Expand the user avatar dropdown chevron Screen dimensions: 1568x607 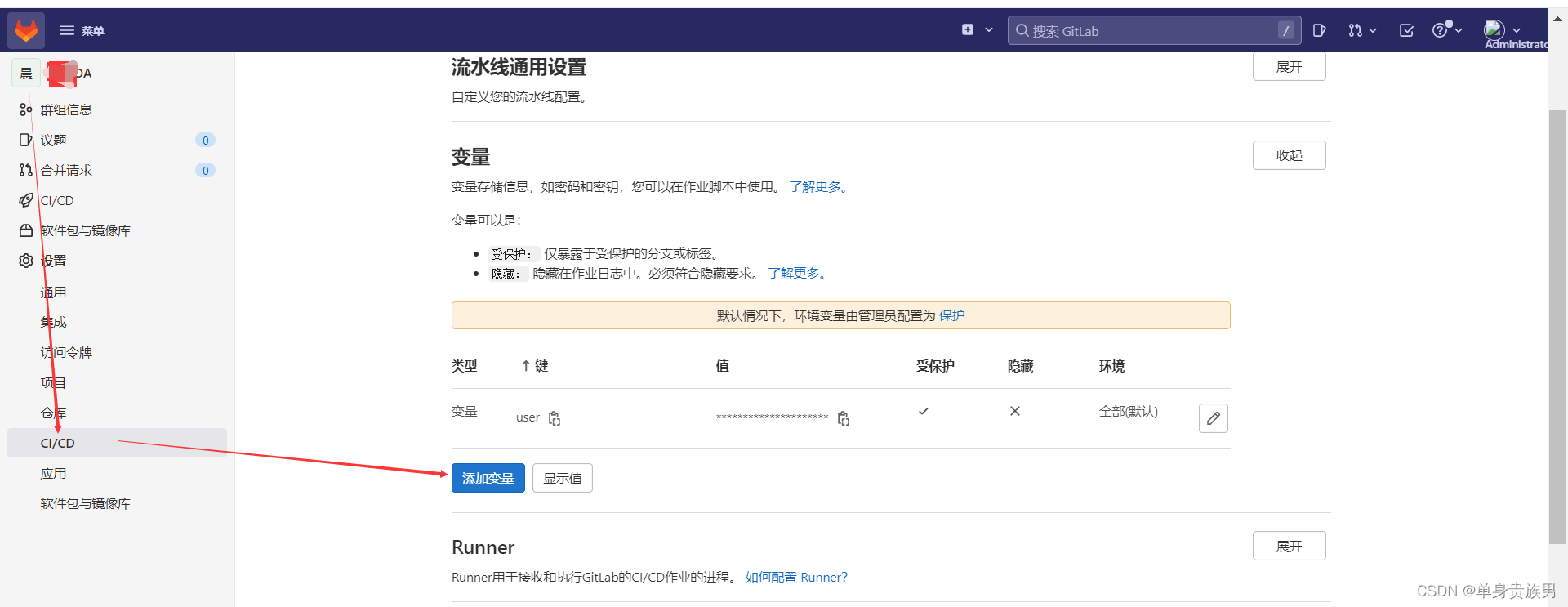pos(1517,30)
